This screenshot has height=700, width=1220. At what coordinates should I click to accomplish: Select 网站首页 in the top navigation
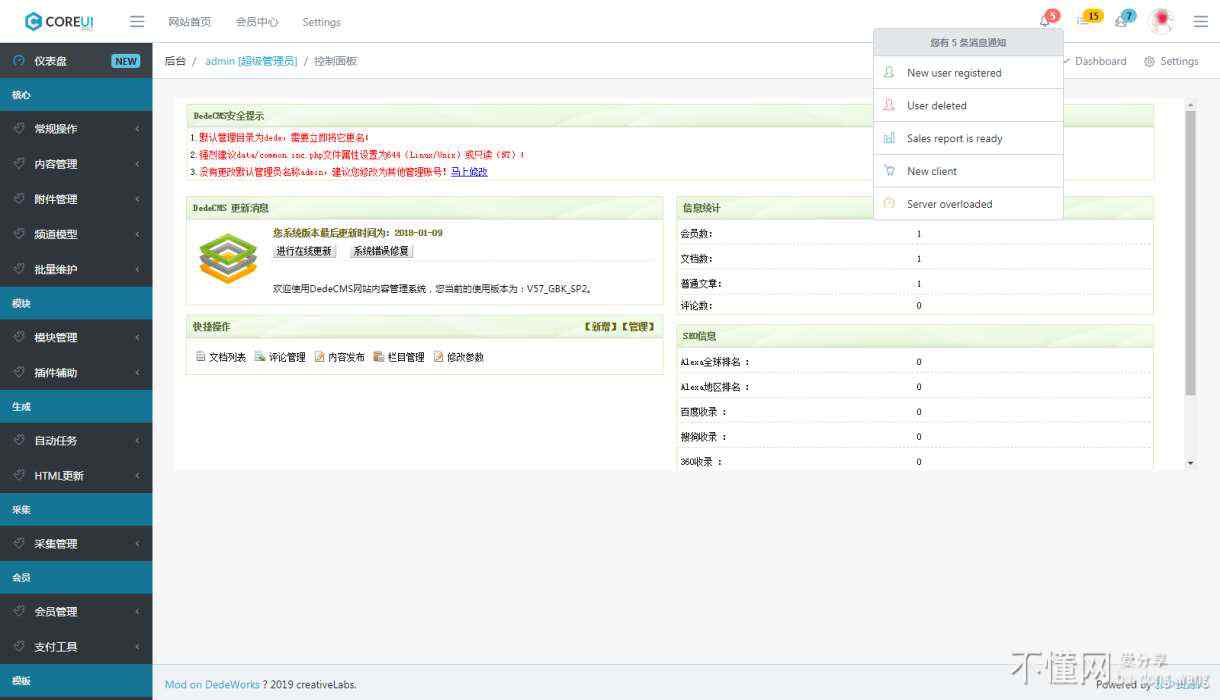tap(189, 22)
